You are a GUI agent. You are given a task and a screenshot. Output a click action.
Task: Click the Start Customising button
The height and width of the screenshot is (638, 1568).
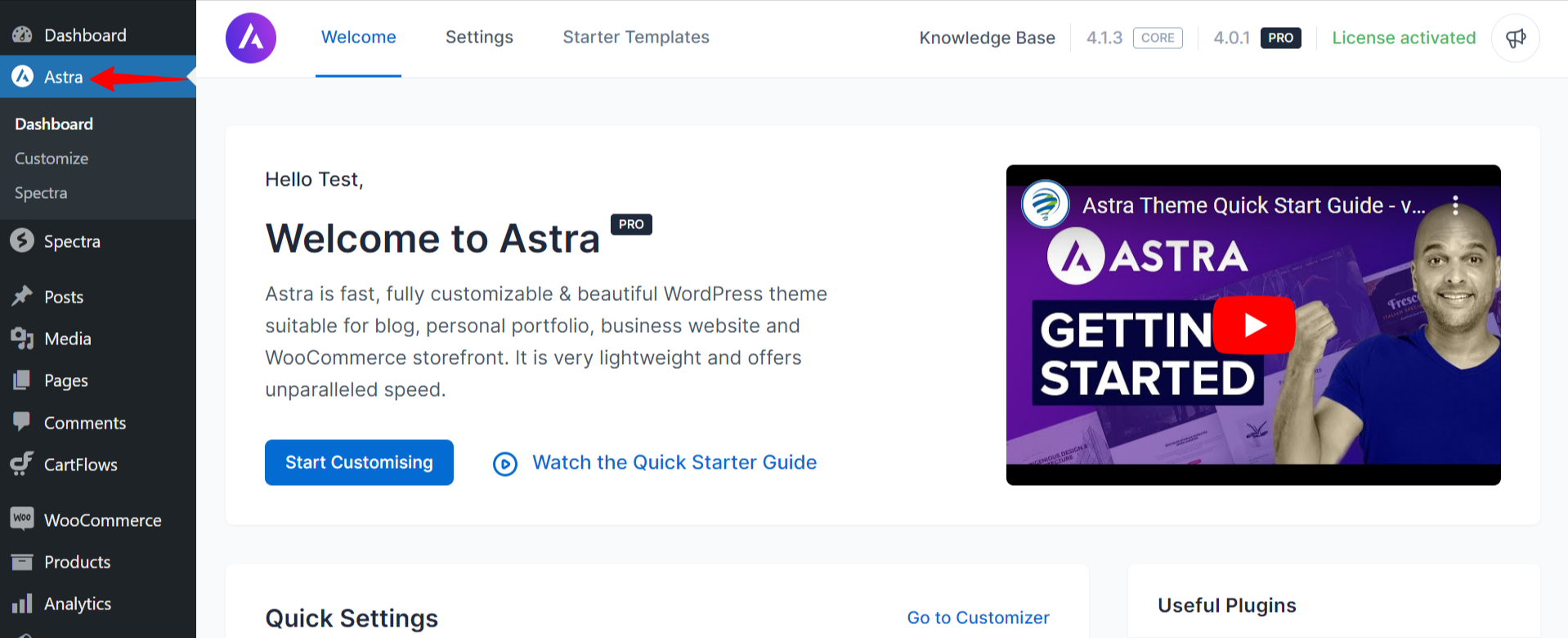(x=359, y=462)
